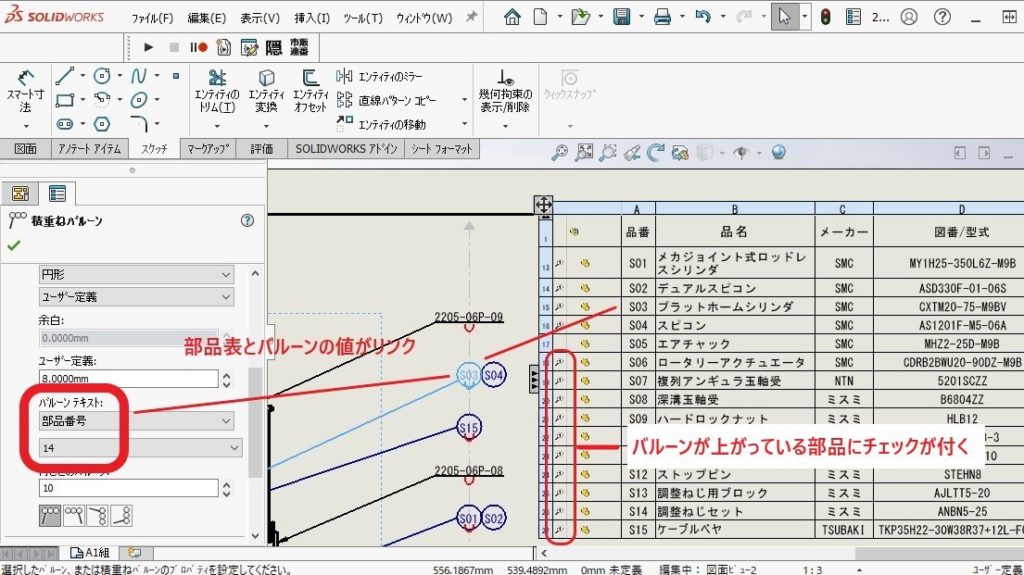Click the Rebuild traffic light icon
The height and width of the screenshot is (575, 1024).
pyautogui.click(x=825, y=17)
